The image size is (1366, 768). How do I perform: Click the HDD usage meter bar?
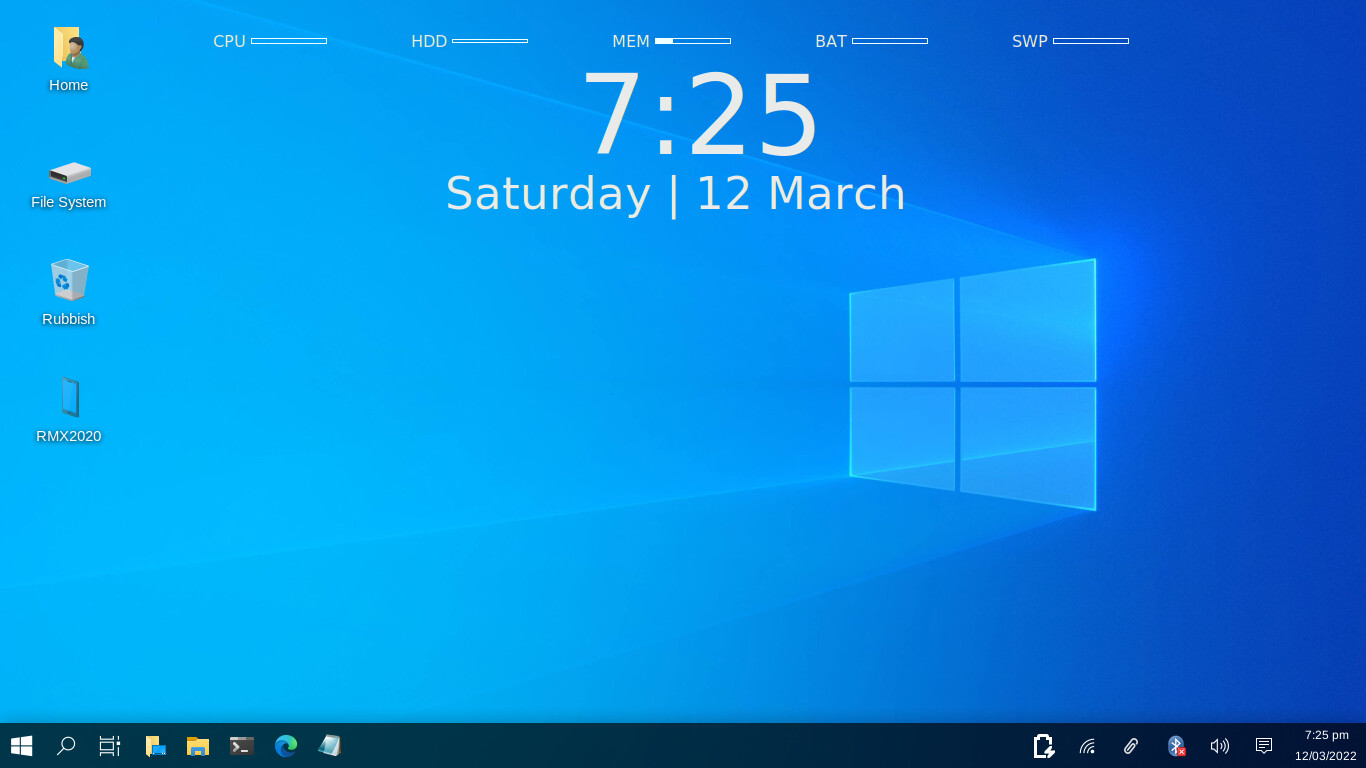490,41
